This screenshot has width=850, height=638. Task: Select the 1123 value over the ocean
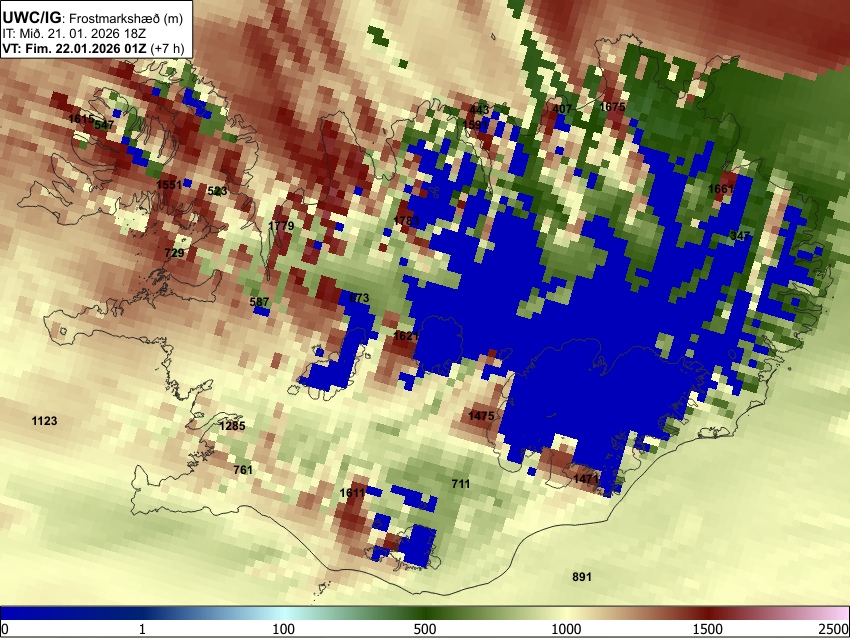pos(44,421)
